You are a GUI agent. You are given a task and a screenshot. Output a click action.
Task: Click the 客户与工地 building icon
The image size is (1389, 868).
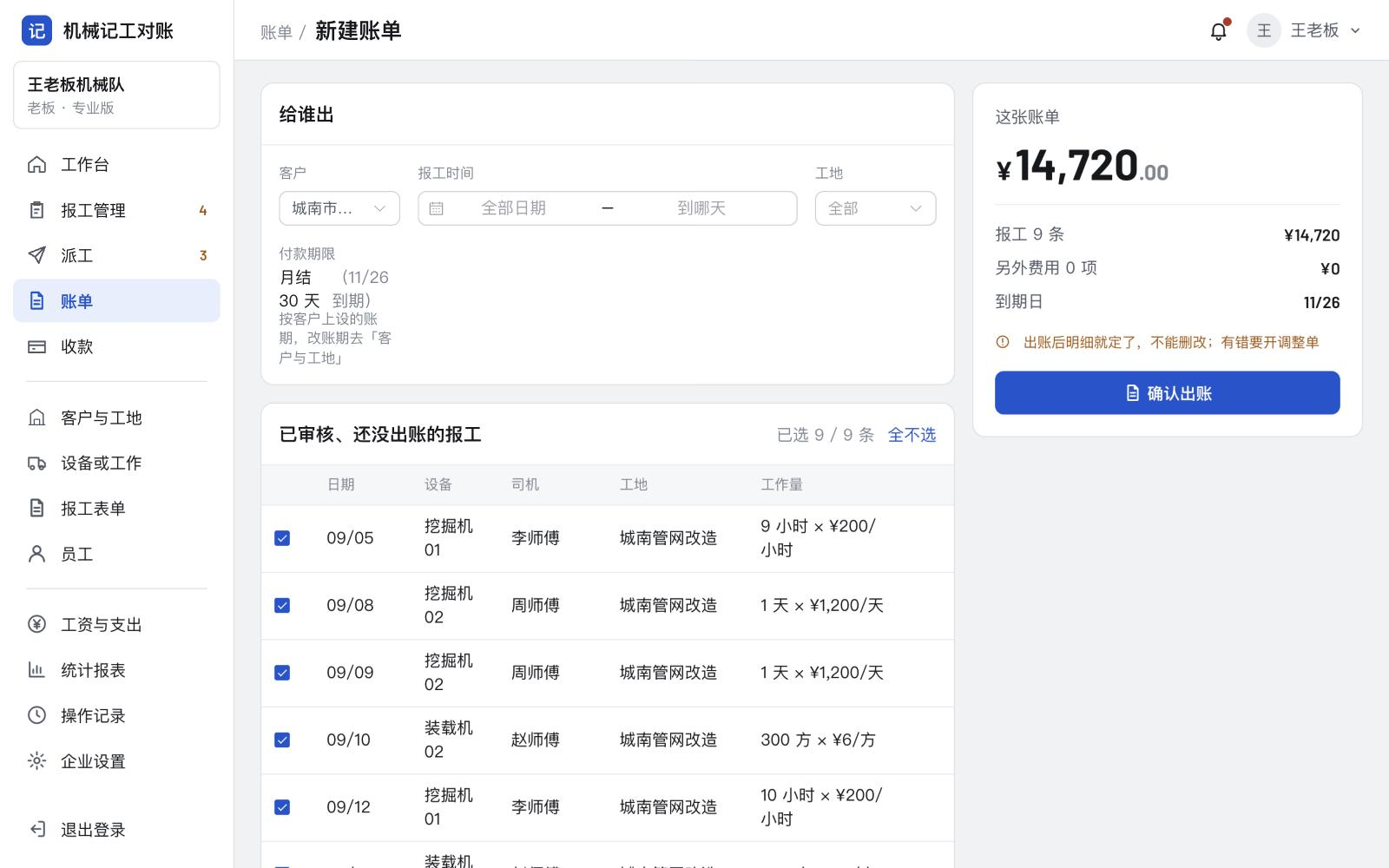coord(36,418)
